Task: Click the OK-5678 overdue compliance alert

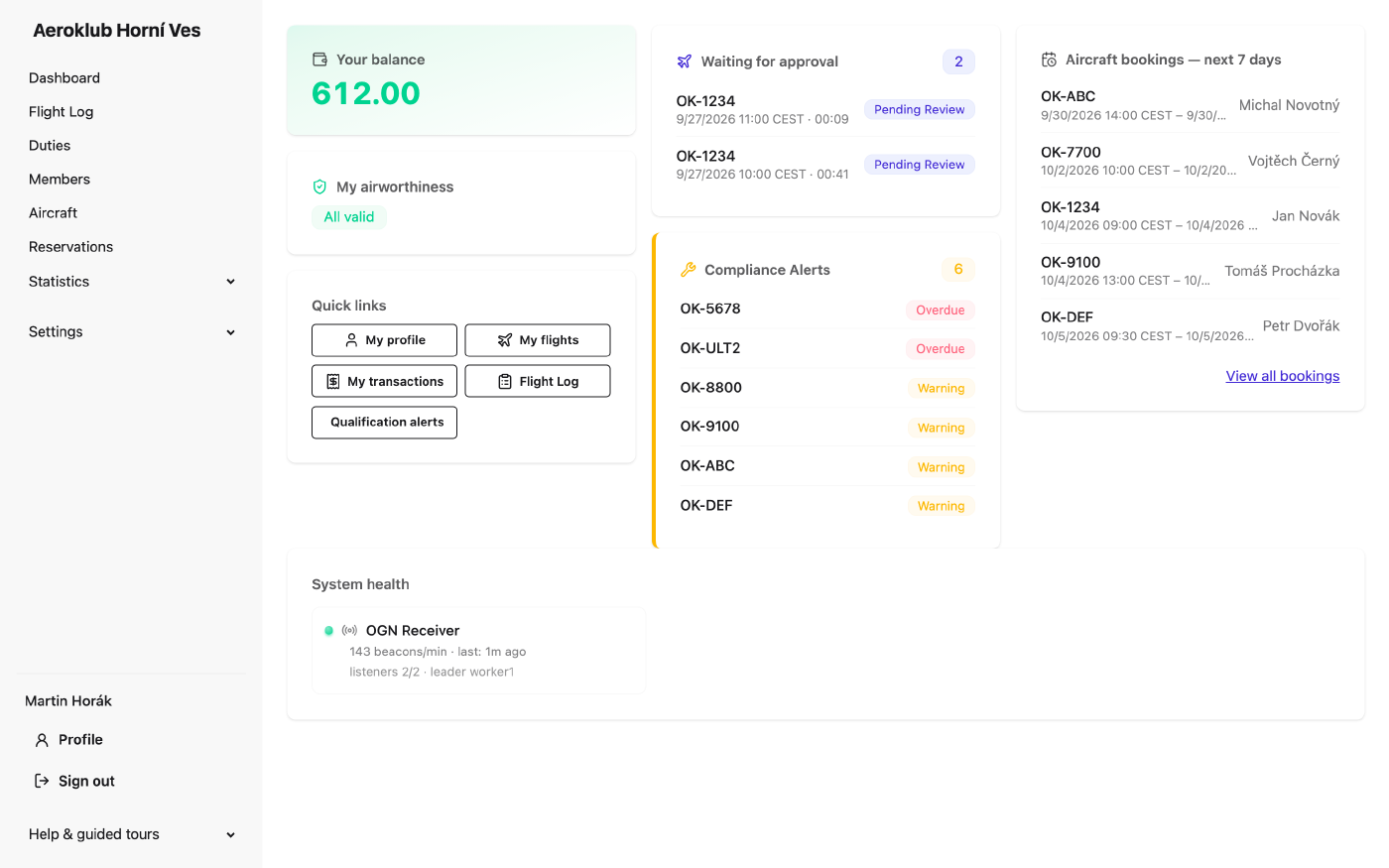Action: click(x=827, y=310)
